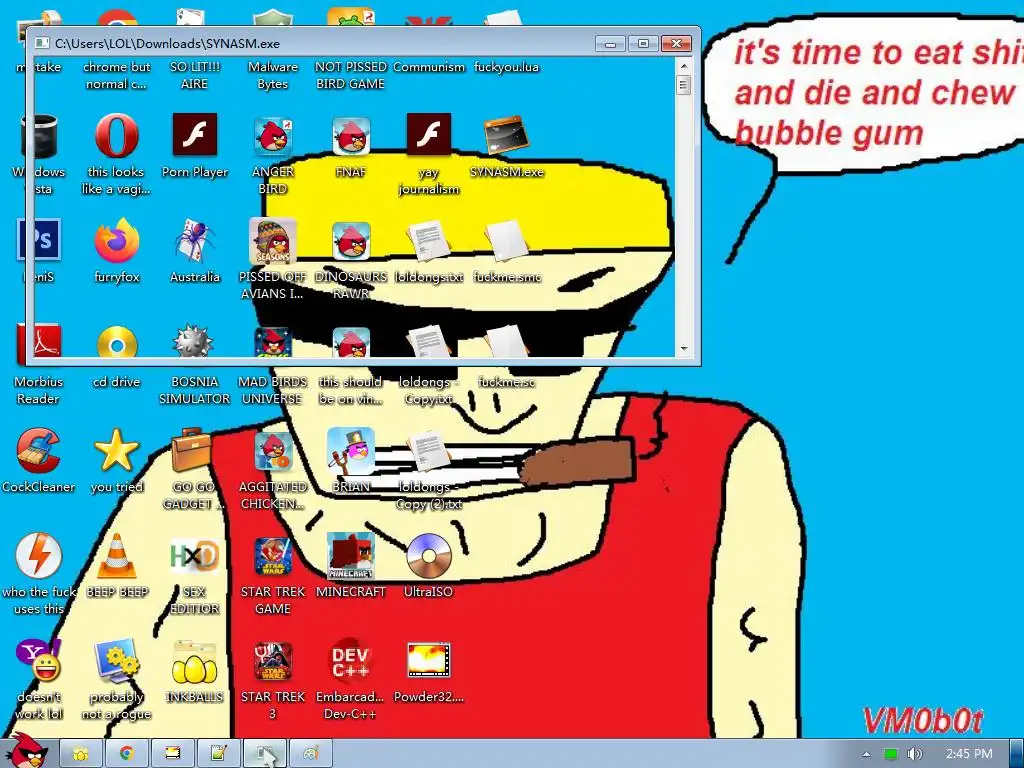This screenshot has height=768, width=1024.
Task: Open the volume speaker tray icon
Action: coord(915,754)
